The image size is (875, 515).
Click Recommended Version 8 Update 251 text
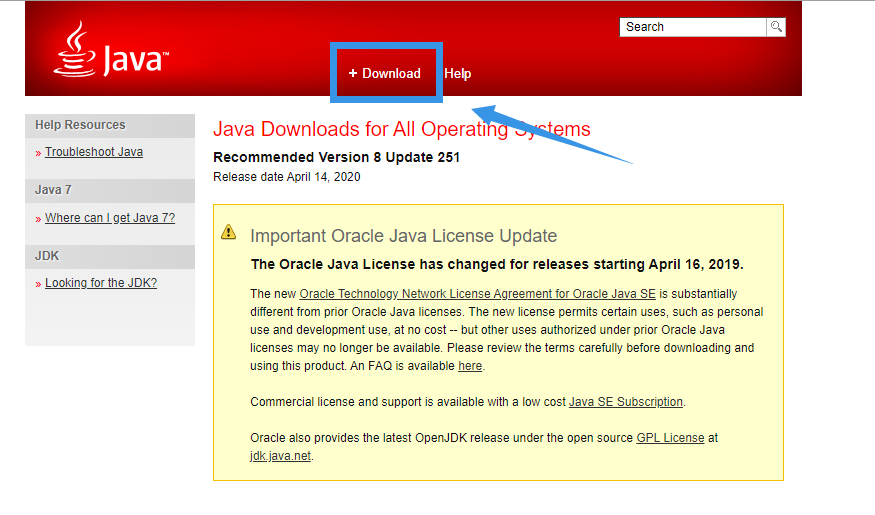pyautogui.click(x=336, y=157)
